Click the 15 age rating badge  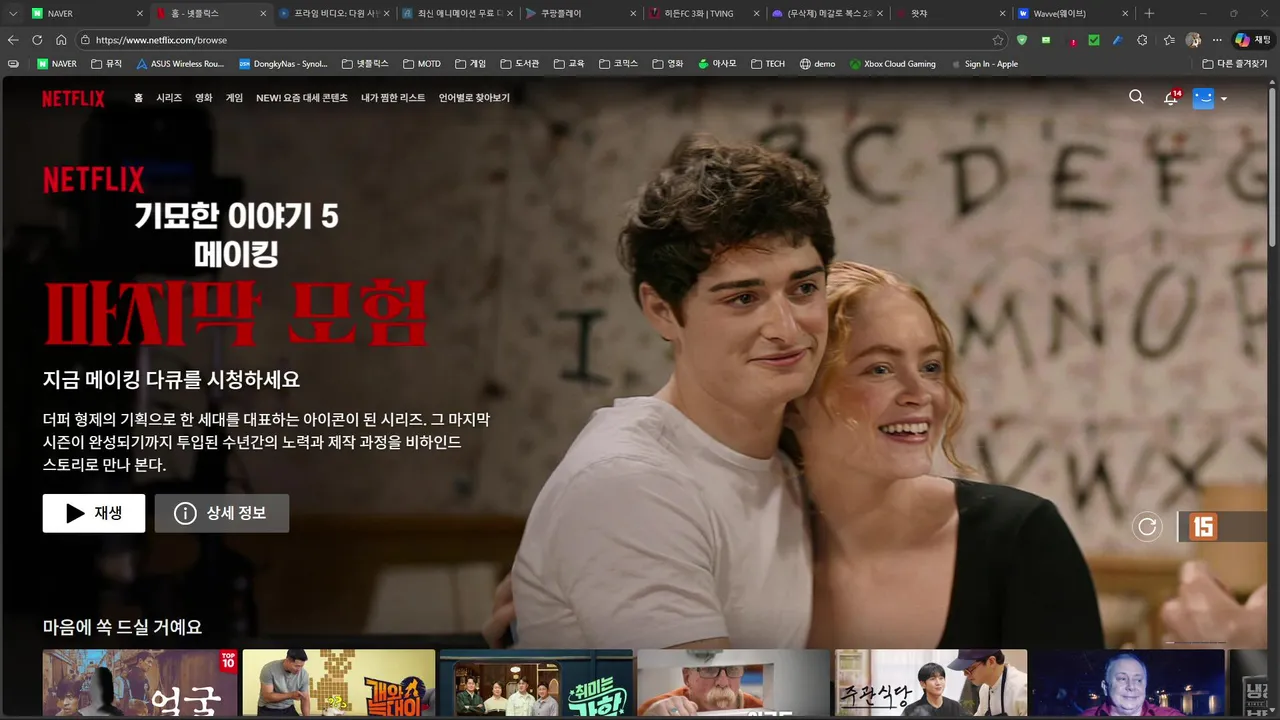[1203, 526]
